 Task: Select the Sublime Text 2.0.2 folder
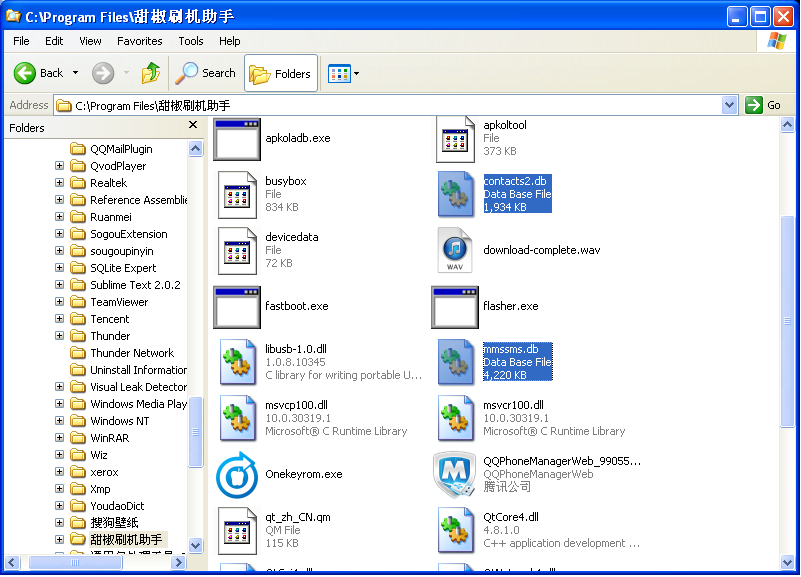coord(125,285)
